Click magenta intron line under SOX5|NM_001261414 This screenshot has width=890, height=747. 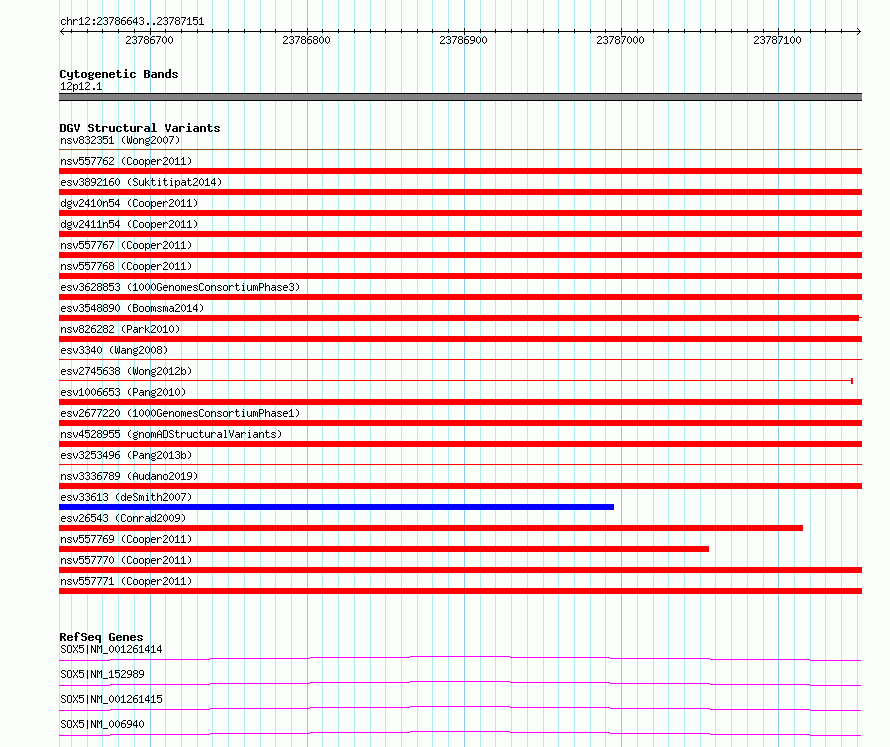[460, 658]
